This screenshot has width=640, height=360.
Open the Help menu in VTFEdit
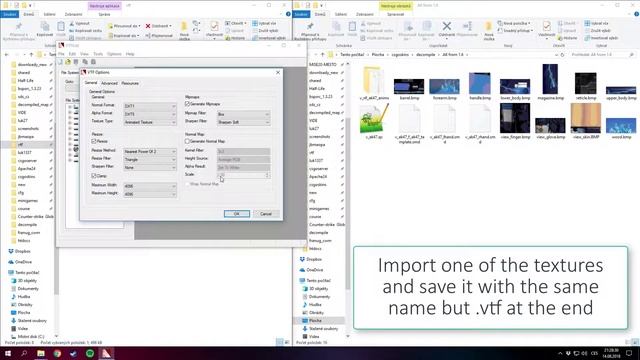click(130, 54)
